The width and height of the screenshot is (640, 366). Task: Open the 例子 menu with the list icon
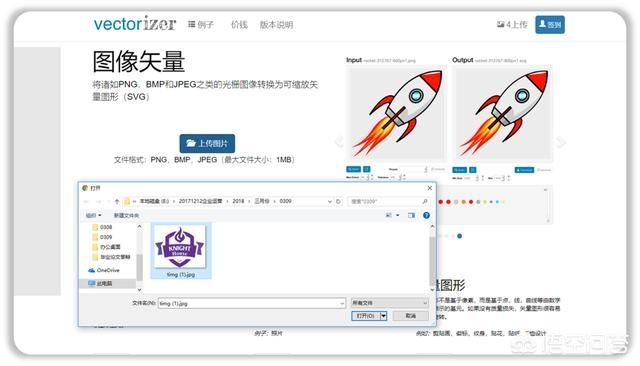[200, 24]
